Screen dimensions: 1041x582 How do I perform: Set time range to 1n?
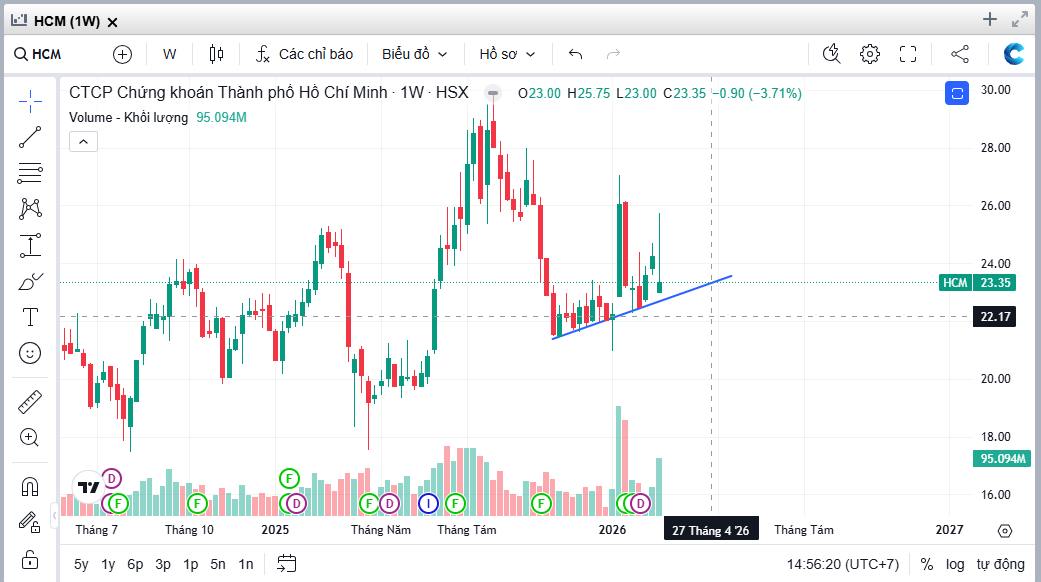point(246,564)
